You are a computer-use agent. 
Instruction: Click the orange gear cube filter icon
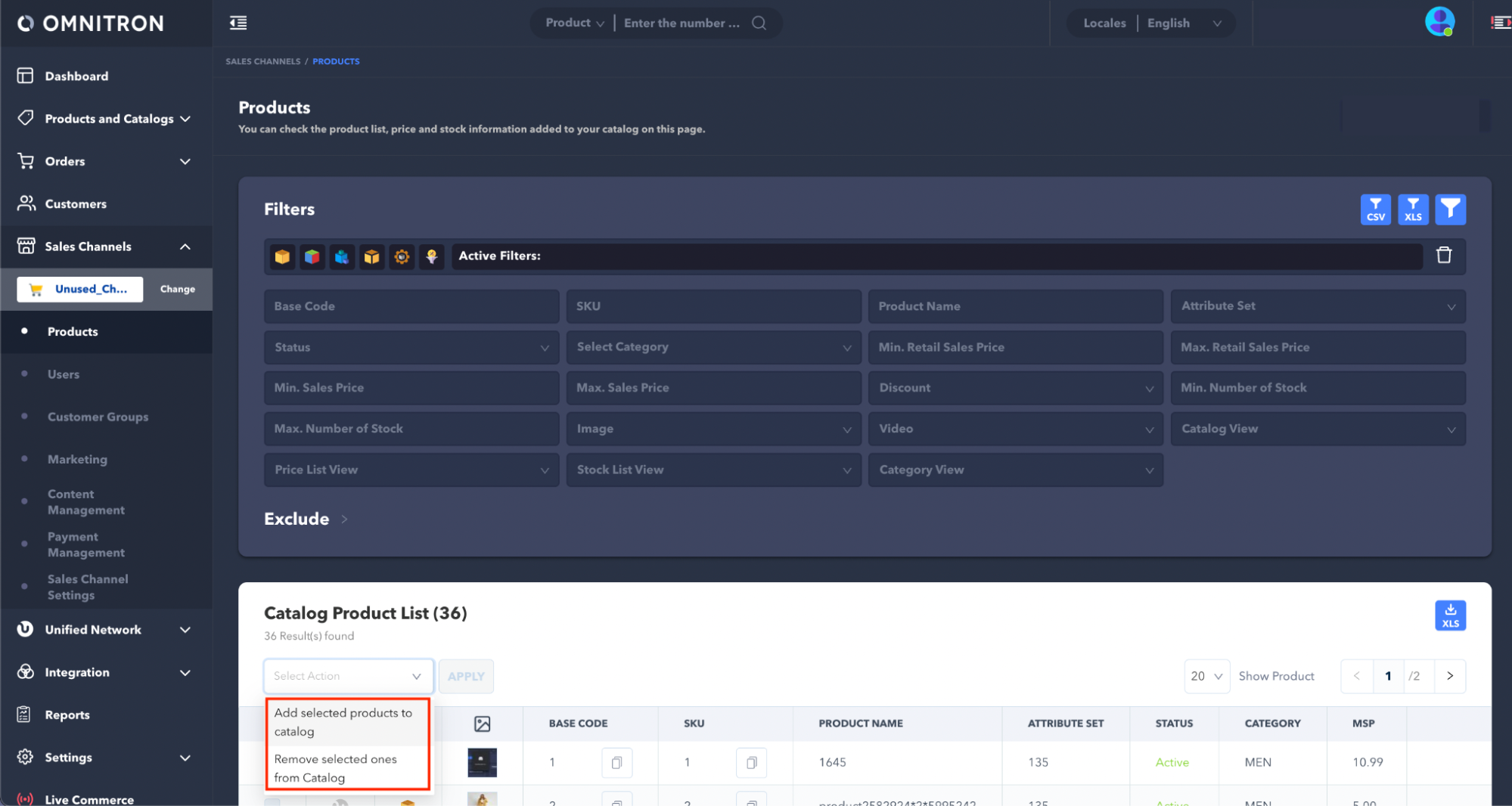402,256
